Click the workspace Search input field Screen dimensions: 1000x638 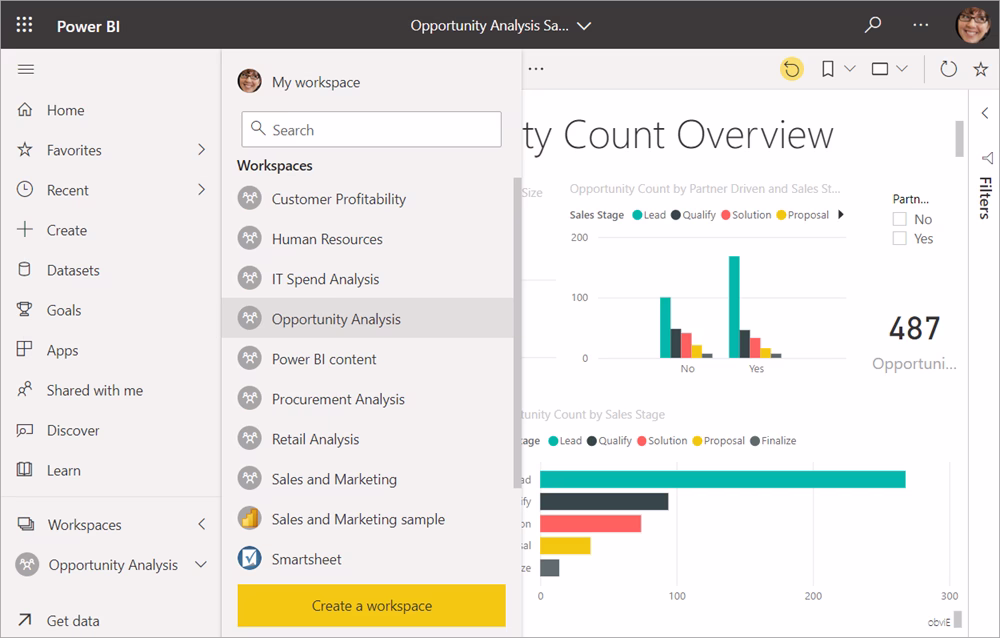coord(371,129)
